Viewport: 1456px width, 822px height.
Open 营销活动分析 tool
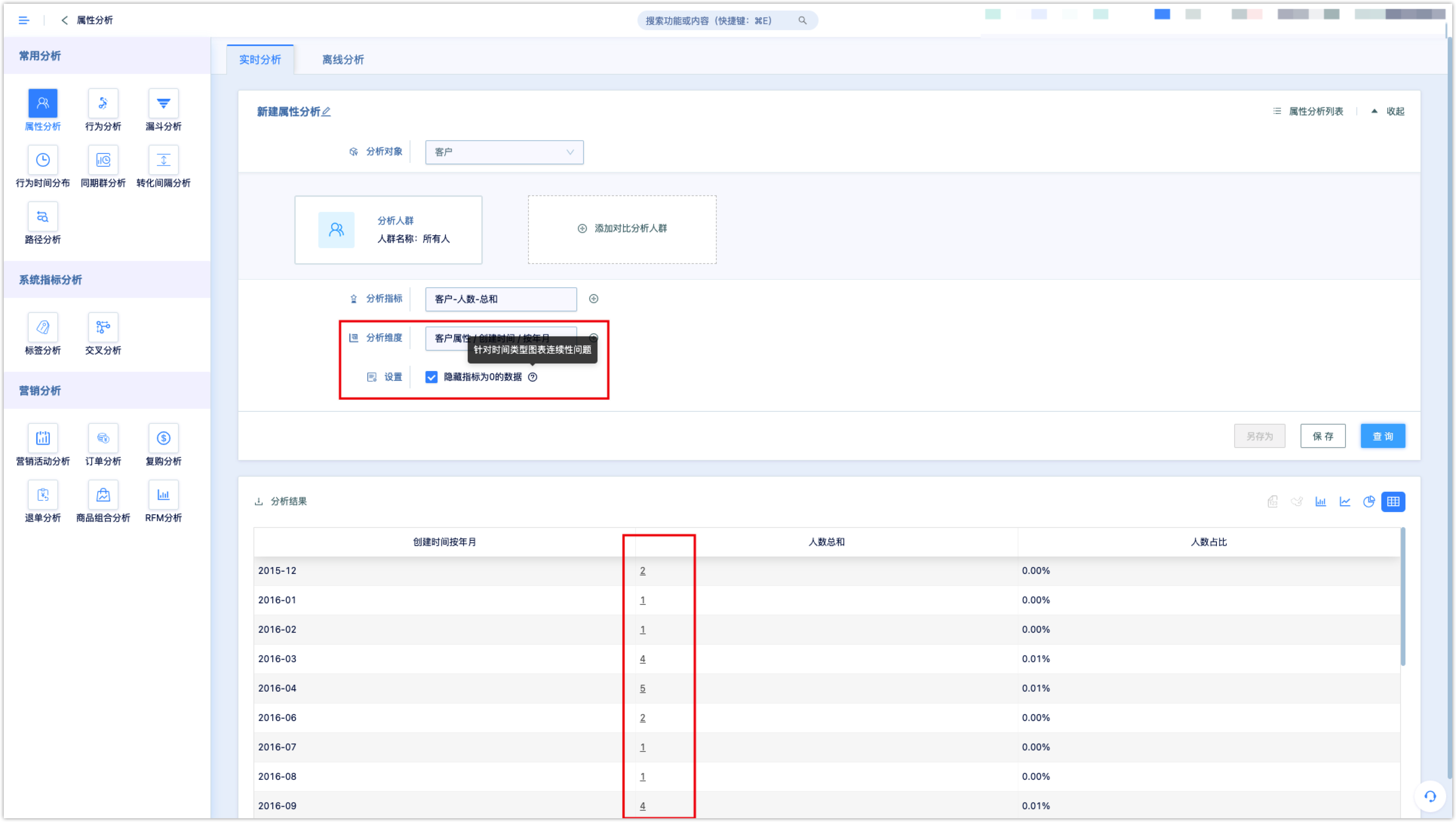point(42,445)
